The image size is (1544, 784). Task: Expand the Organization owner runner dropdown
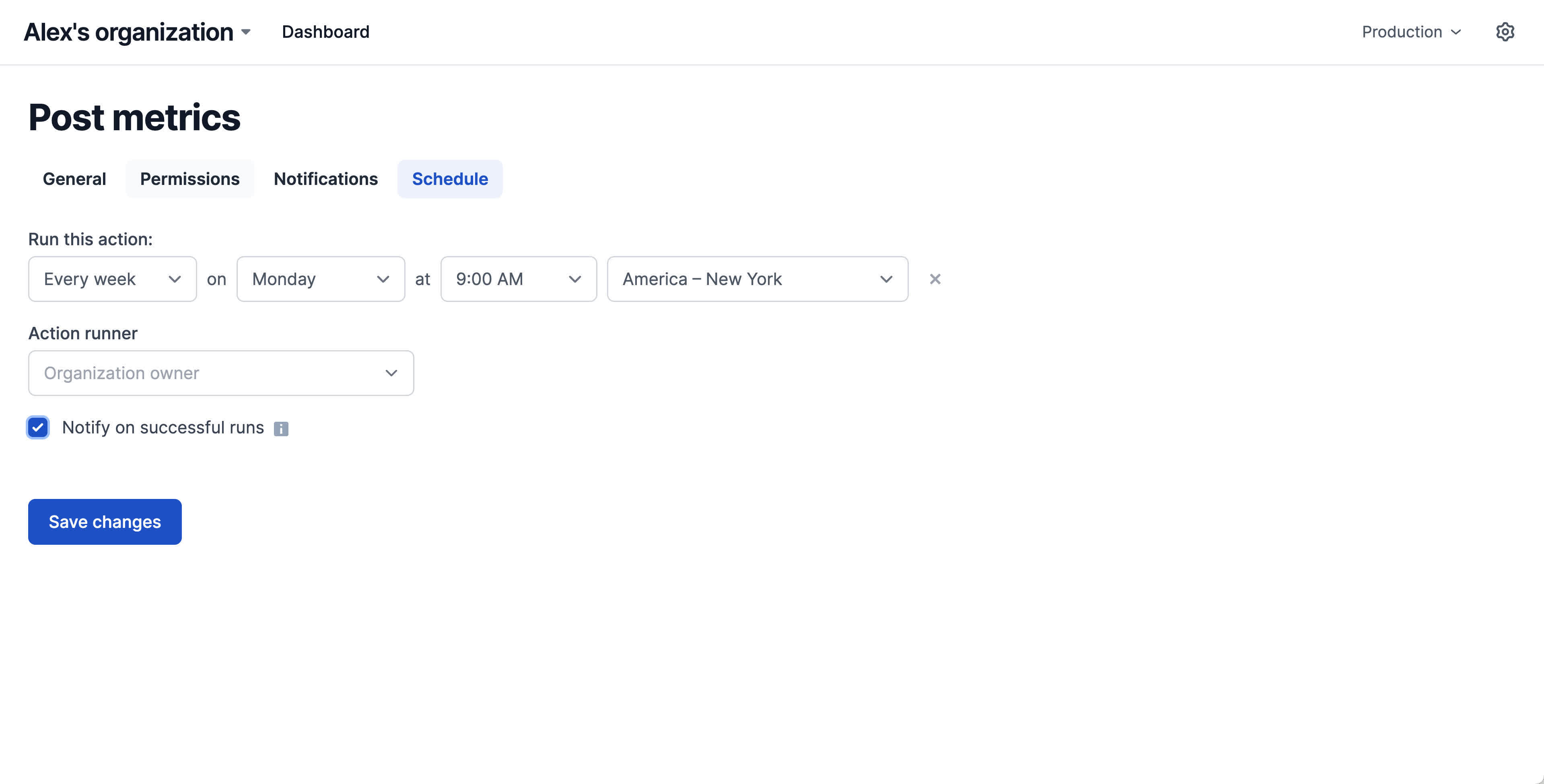click(220, 373)
